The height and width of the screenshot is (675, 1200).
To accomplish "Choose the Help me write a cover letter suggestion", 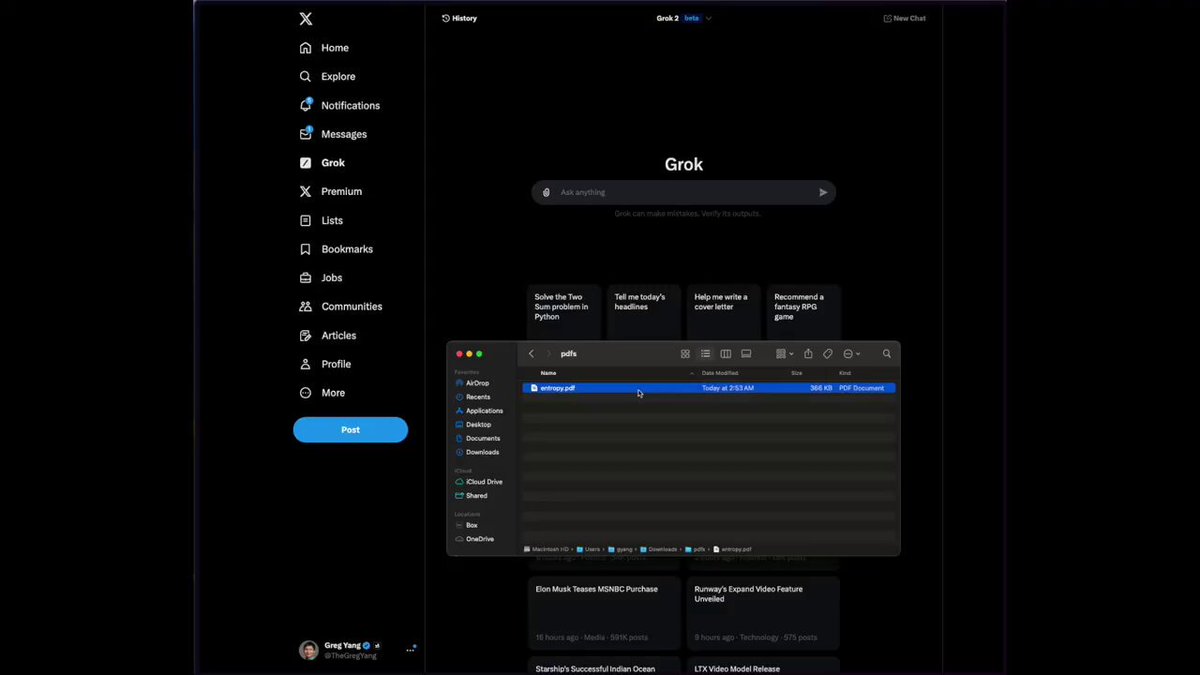I will (x=724, y=312).
